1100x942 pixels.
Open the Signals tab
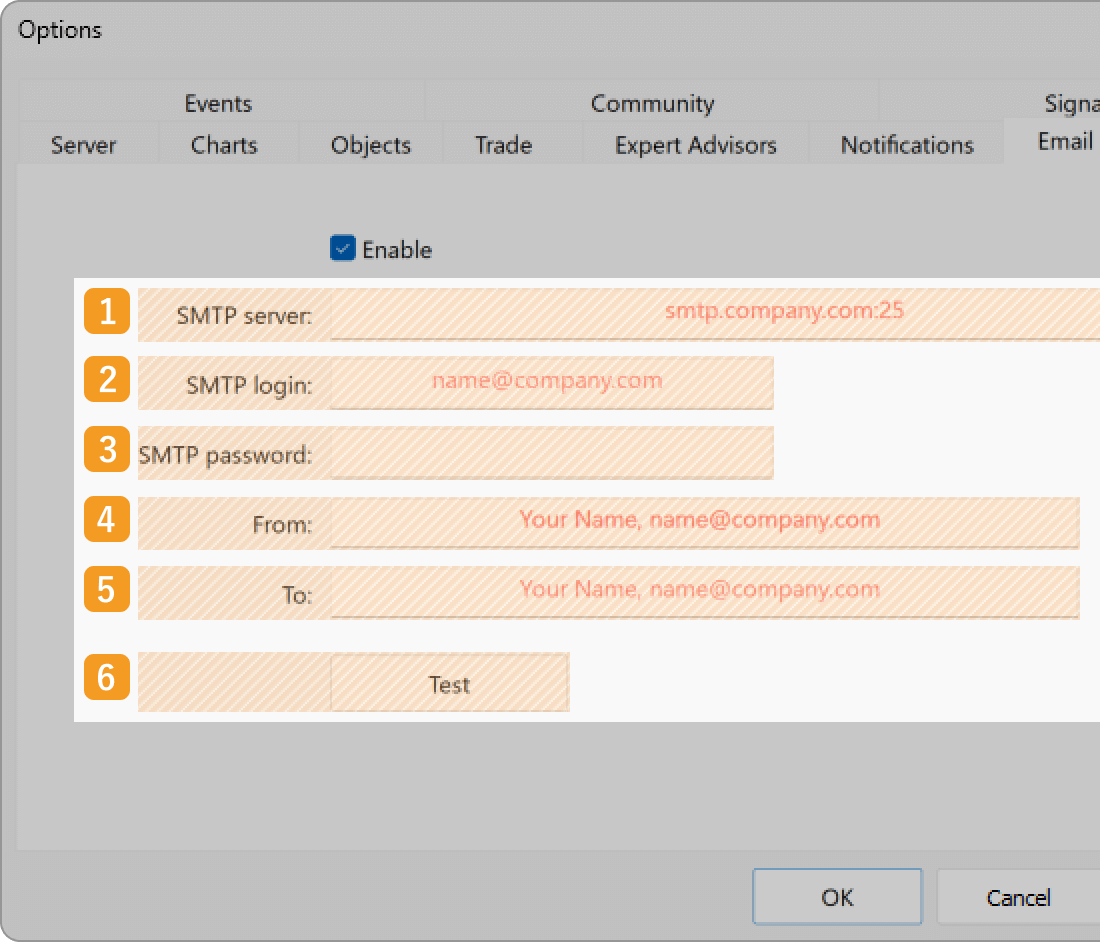point(1070,103)
